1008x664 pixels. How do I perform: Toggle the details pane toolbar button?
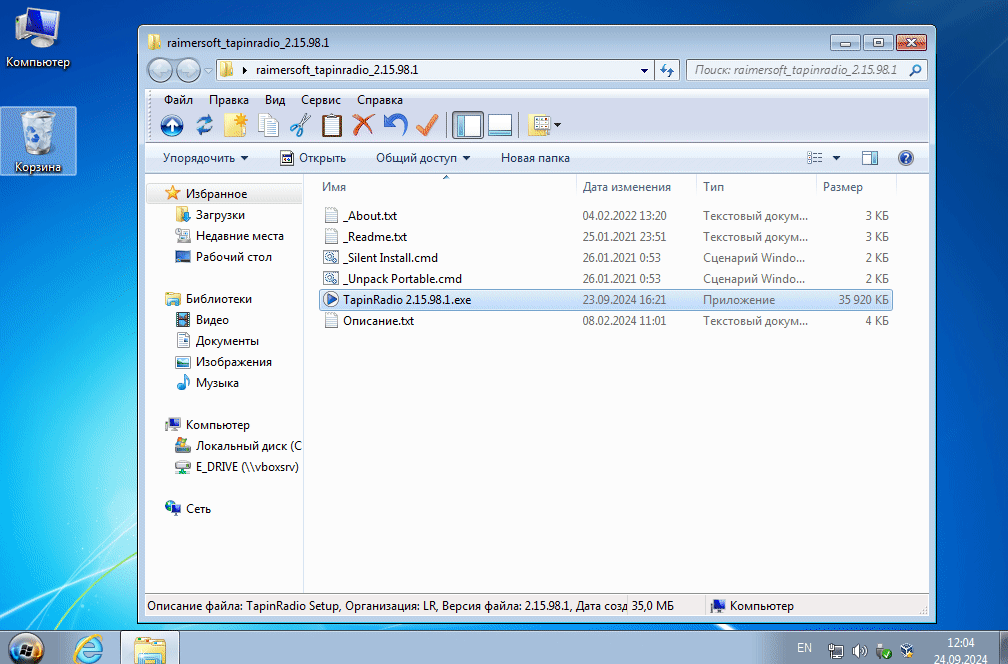pos(500,125)
